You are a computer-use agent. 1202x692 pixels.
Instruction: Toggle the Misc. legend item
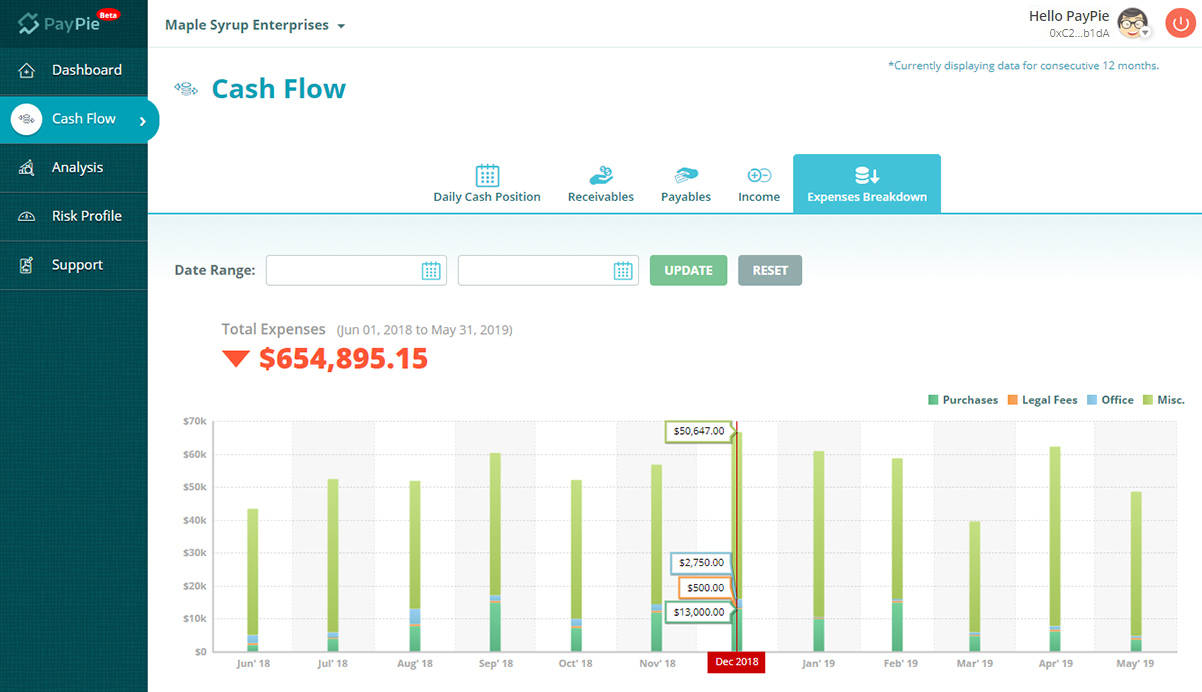pos(1164,399)
